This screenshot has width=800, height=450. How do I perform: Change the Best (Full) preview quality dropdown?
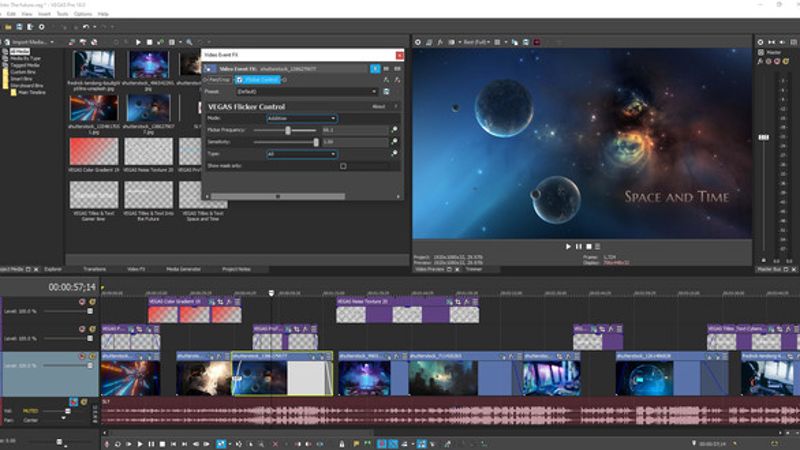point(477,42)
